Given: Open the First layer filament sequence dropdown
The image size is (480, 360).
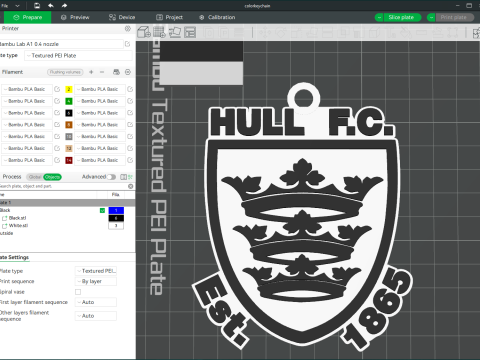Looking at the screenshot, I should point(96,302).
